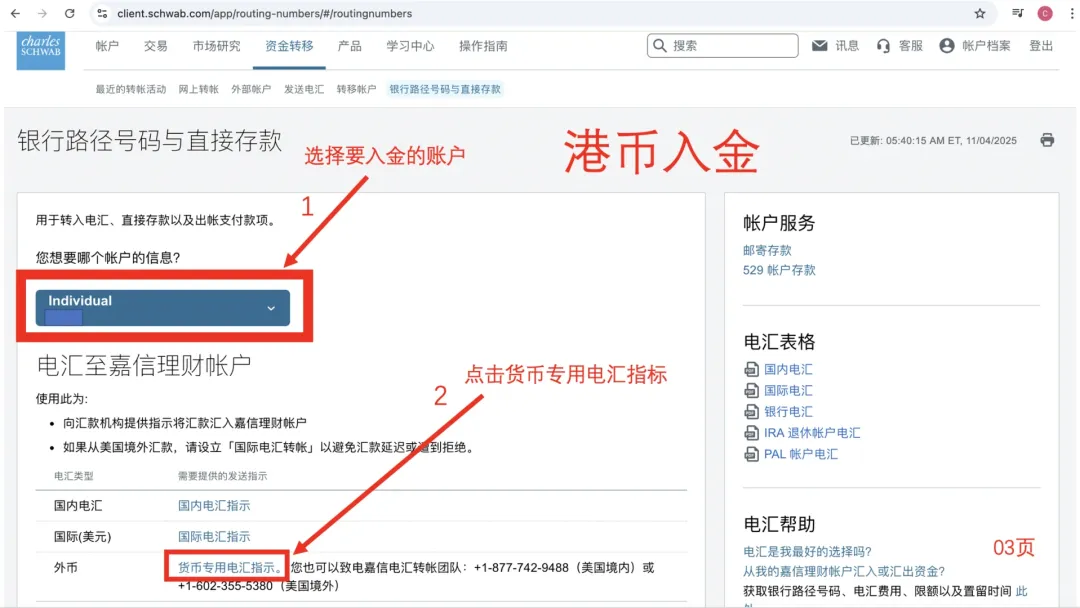This screenshot has height=608, width=1080.
Task: Click the 电汇帮助 heading
Action: click(779, 524)
